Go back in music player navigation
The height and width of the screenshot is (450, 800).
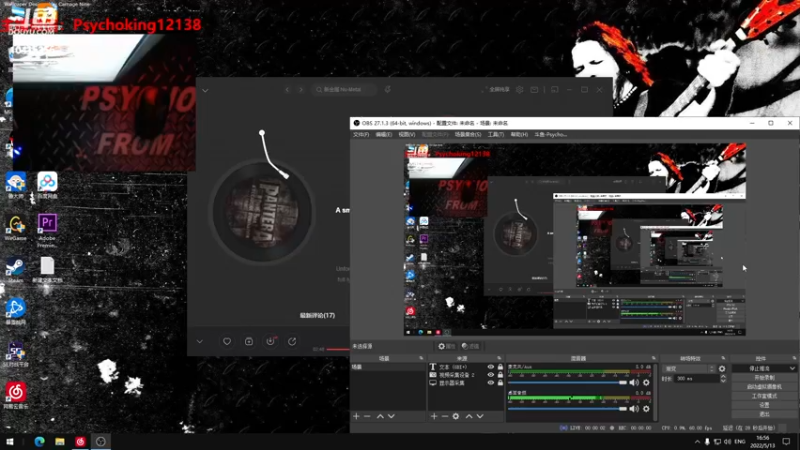click(x=287, y=90)
